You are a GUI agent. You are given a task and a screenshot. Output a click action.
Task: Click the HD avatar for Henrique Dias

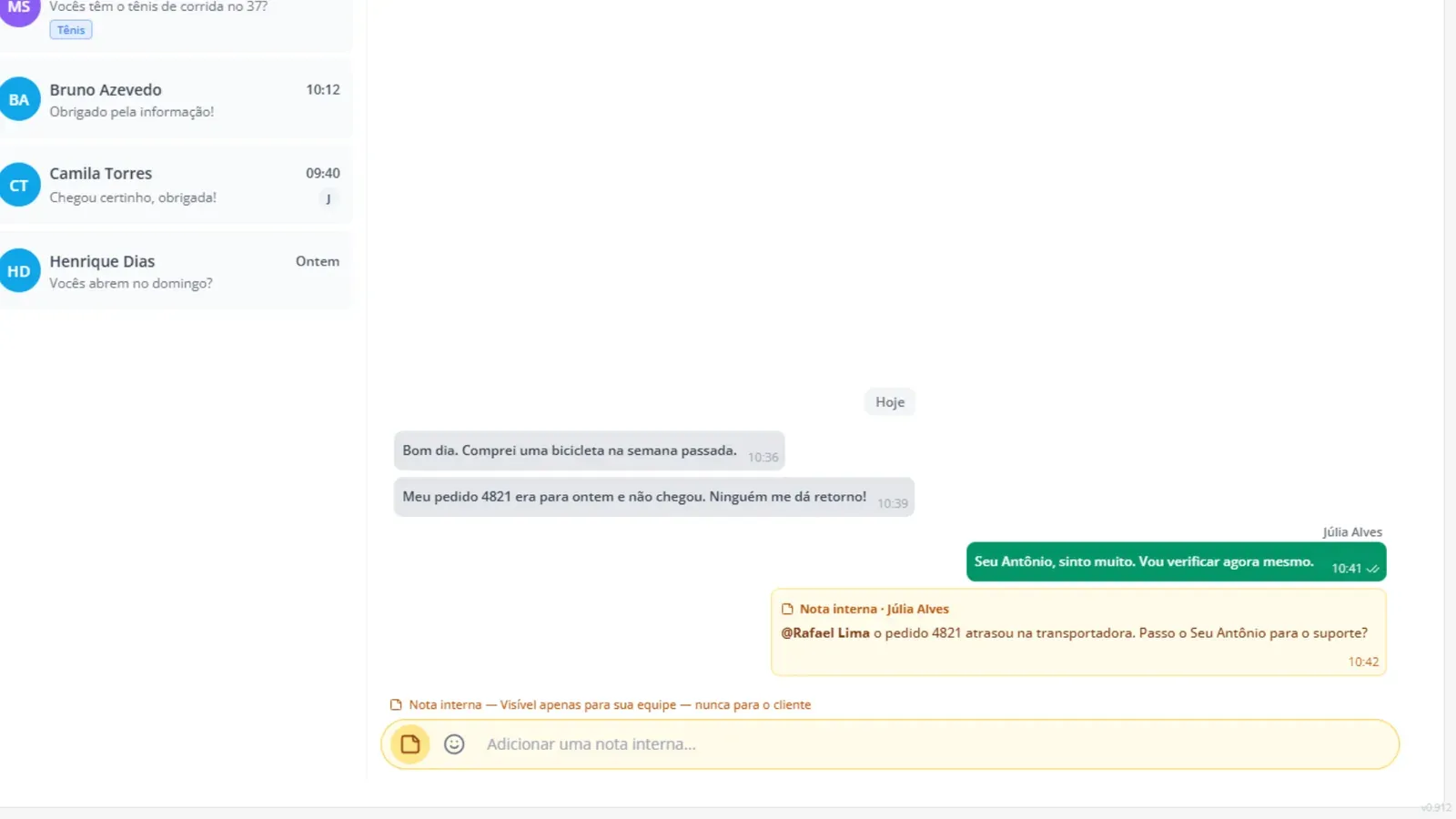[x=19, y=271]
